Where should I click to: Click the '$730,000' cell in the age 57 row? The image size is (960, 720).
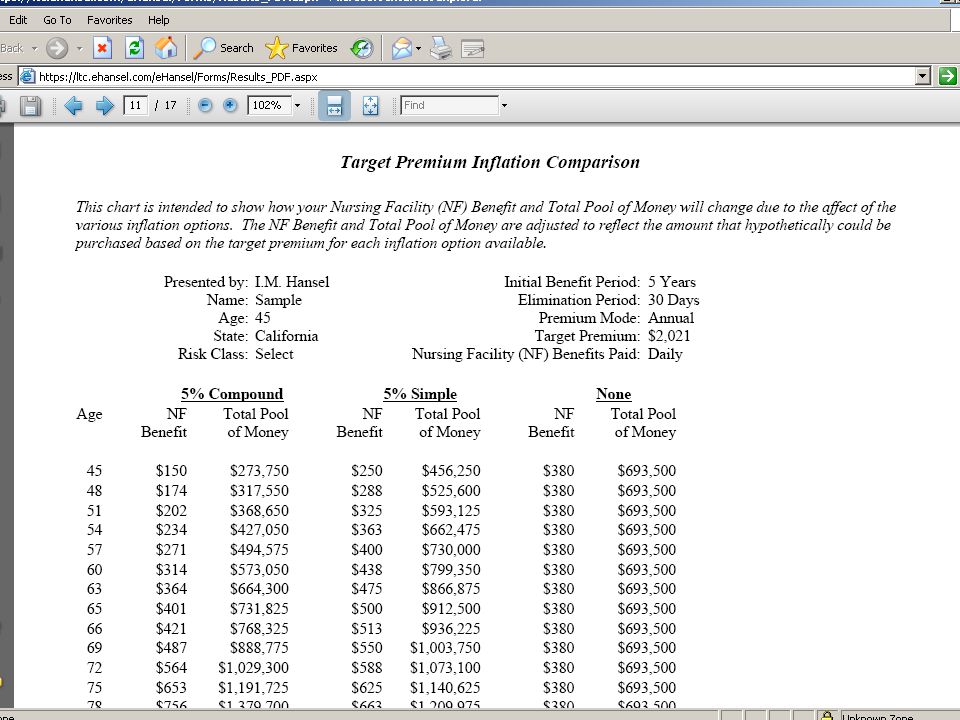(451, 550)
